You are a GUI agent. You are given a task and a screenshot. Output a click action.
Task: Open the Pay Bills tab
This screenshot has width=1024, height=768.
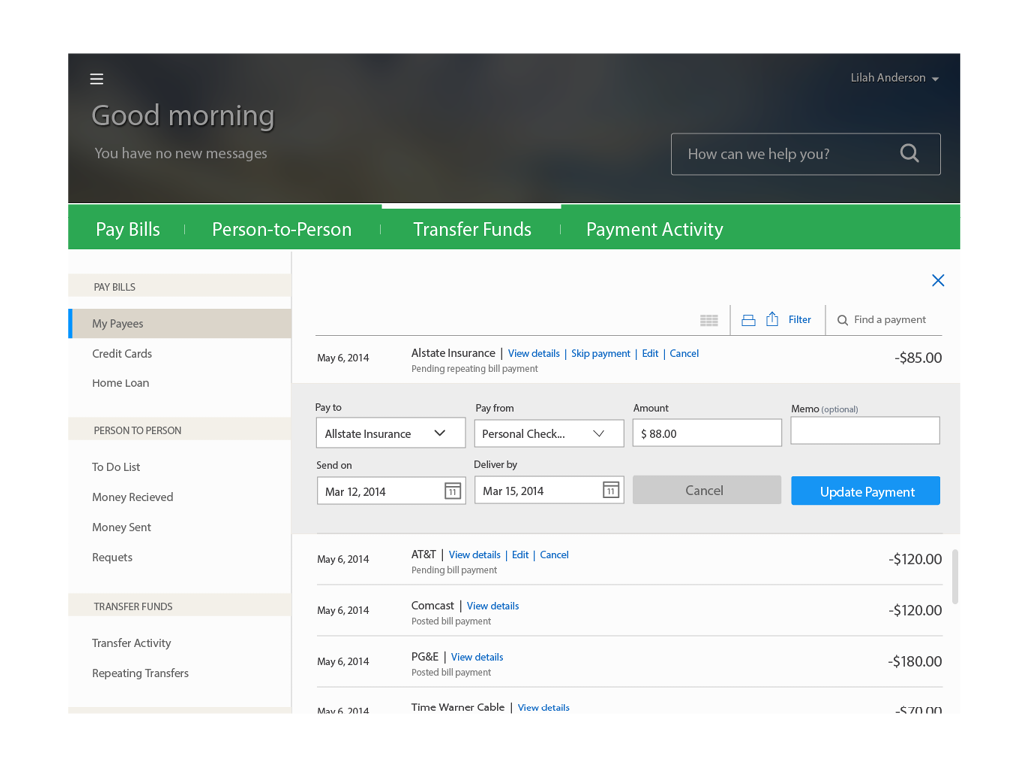tap(127, 229)
